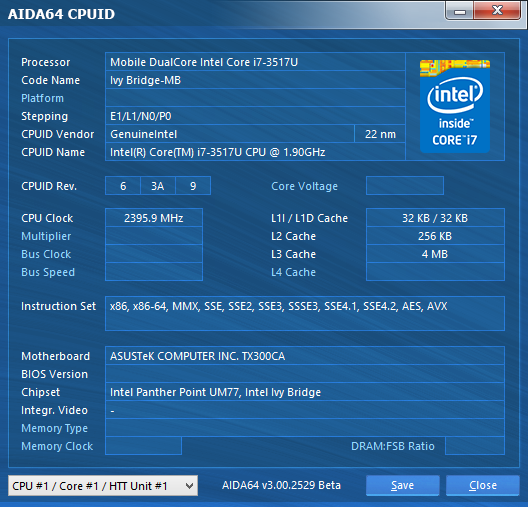Image resolution: width=528 pixels, height=507 pixels.
Task: Click the Stepping label
Action: 44,116
